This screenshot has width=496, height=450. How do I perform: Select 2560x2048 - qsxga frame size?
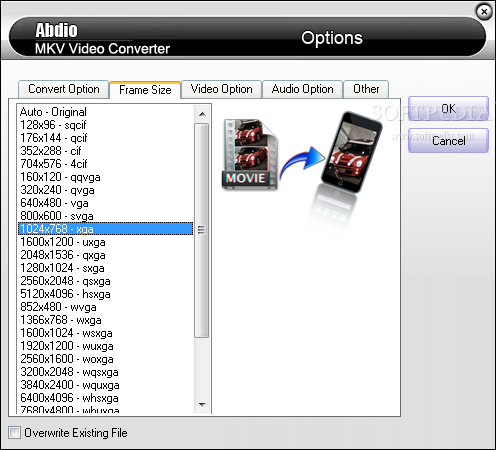[105, 281]
